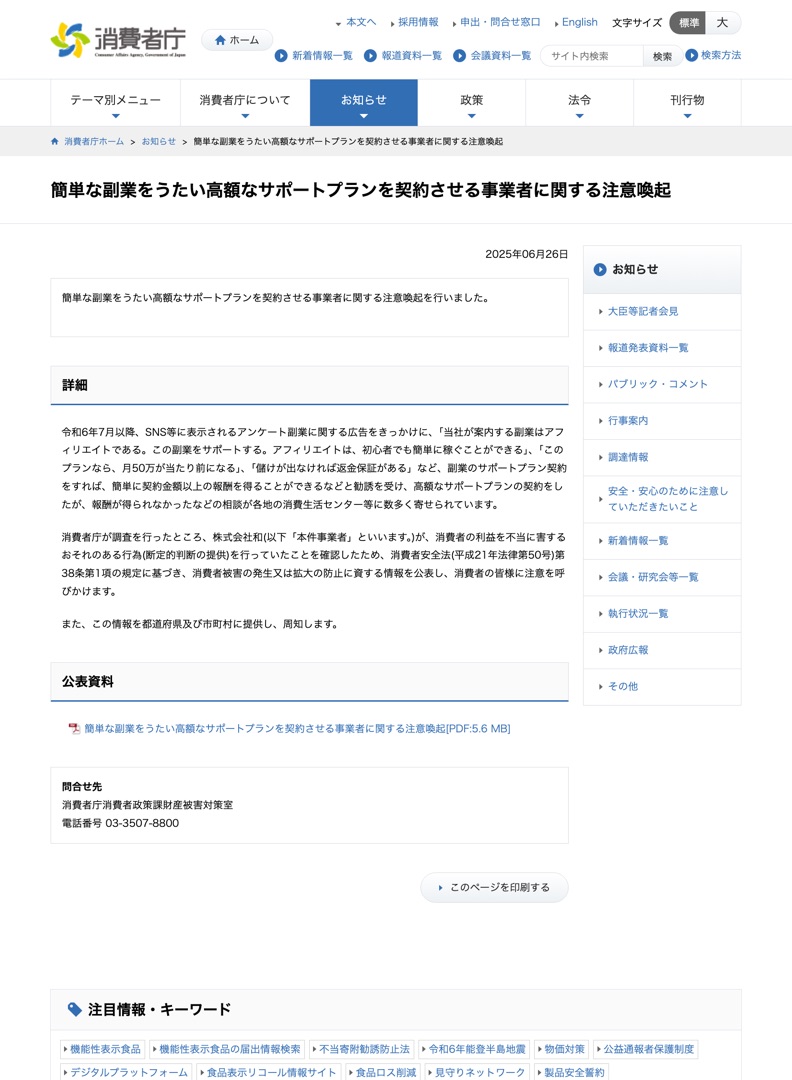Open the 注意喚起 PDF document link
This screenshot has height=1080, width=792.
(x=297, y=729)
